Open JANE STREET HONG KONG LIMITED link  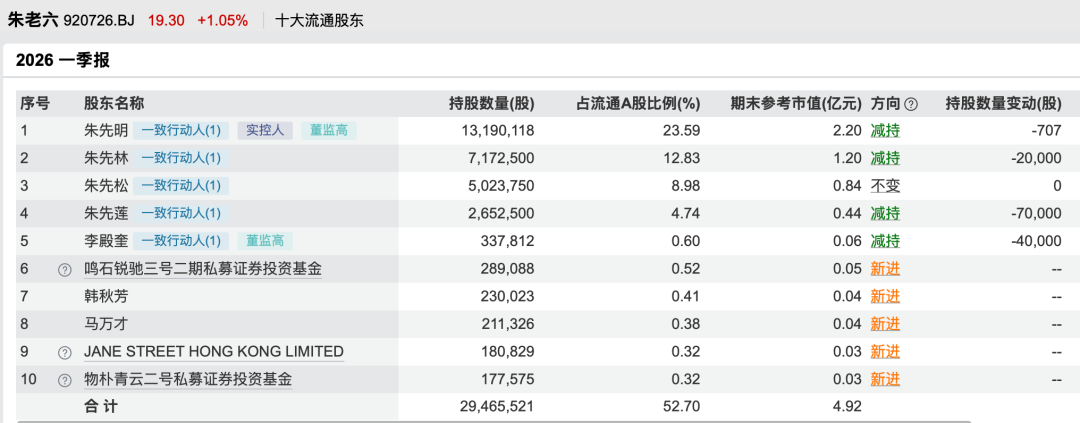point(213,352)
